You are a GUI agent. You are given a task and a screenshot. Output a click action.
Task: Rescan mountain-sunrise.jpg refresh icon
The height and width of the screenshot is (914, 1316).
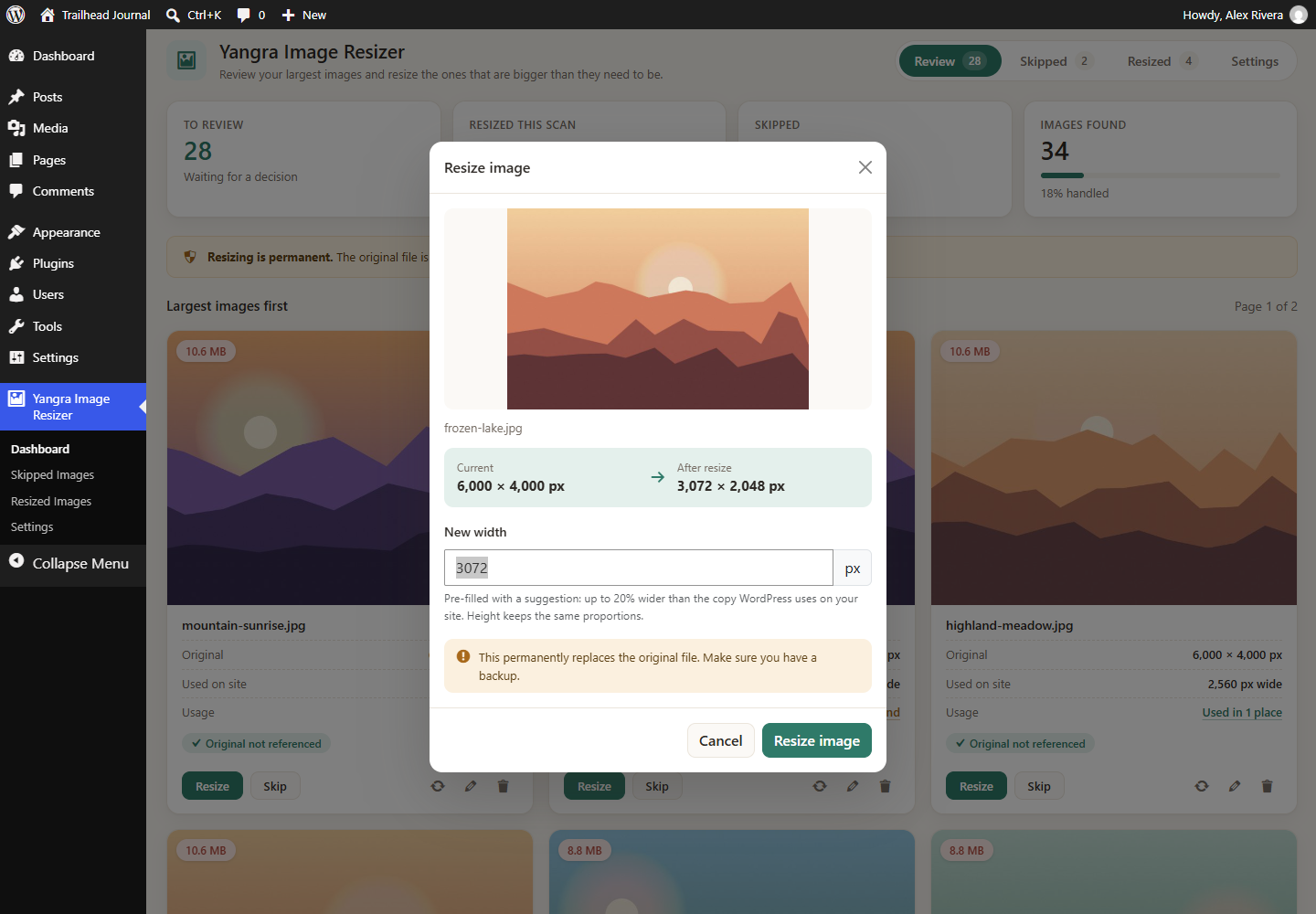pyautogui.click(x=438, y=786)
